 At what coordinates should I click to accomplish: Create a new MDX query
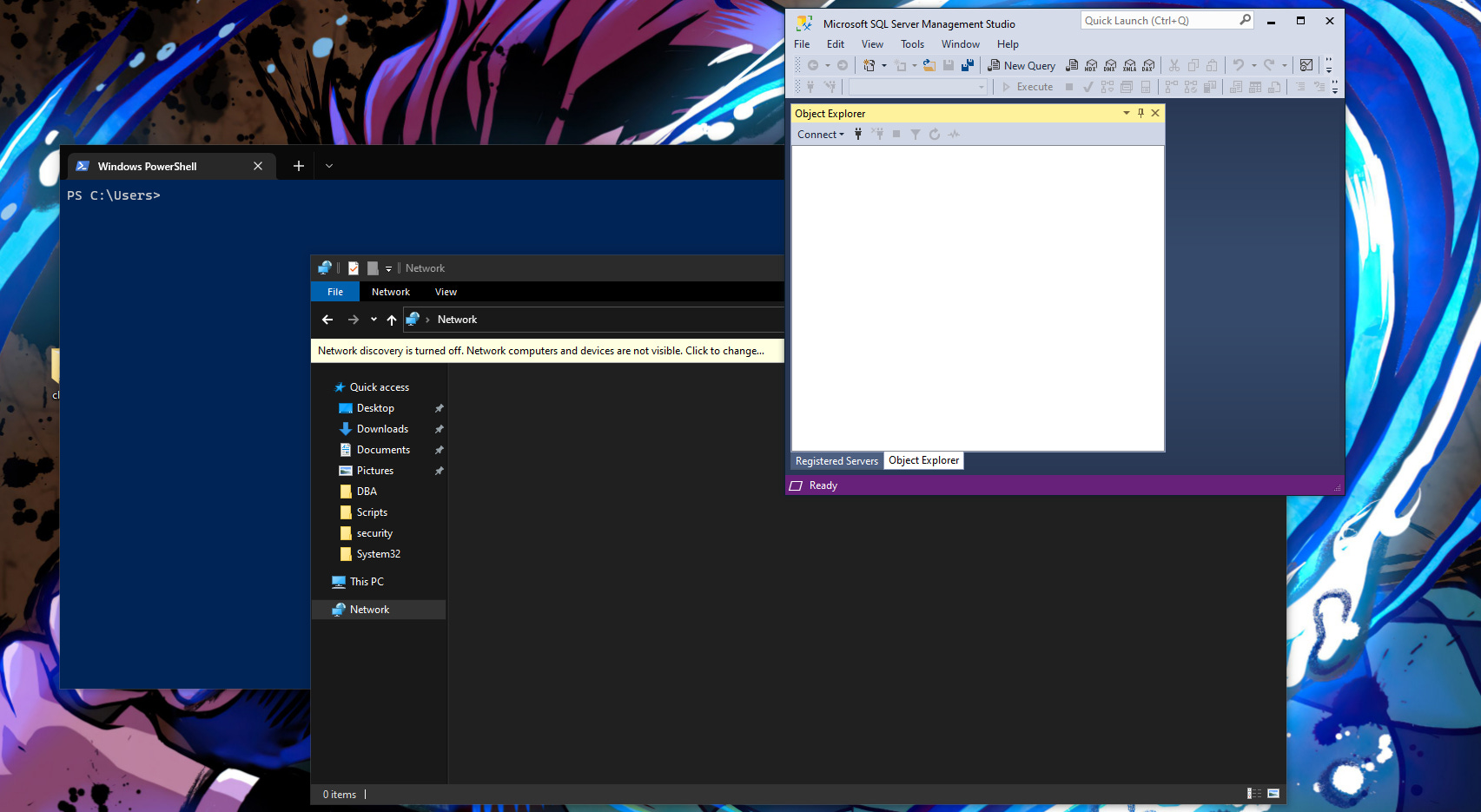[x=1090, y=65]
